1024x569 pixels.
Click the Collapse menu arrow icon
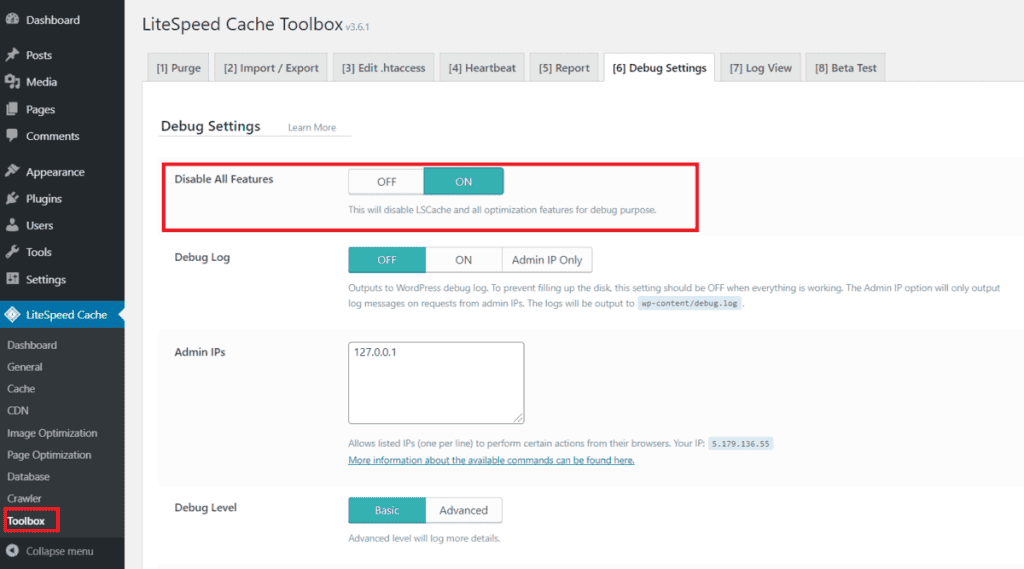(12, 551)
